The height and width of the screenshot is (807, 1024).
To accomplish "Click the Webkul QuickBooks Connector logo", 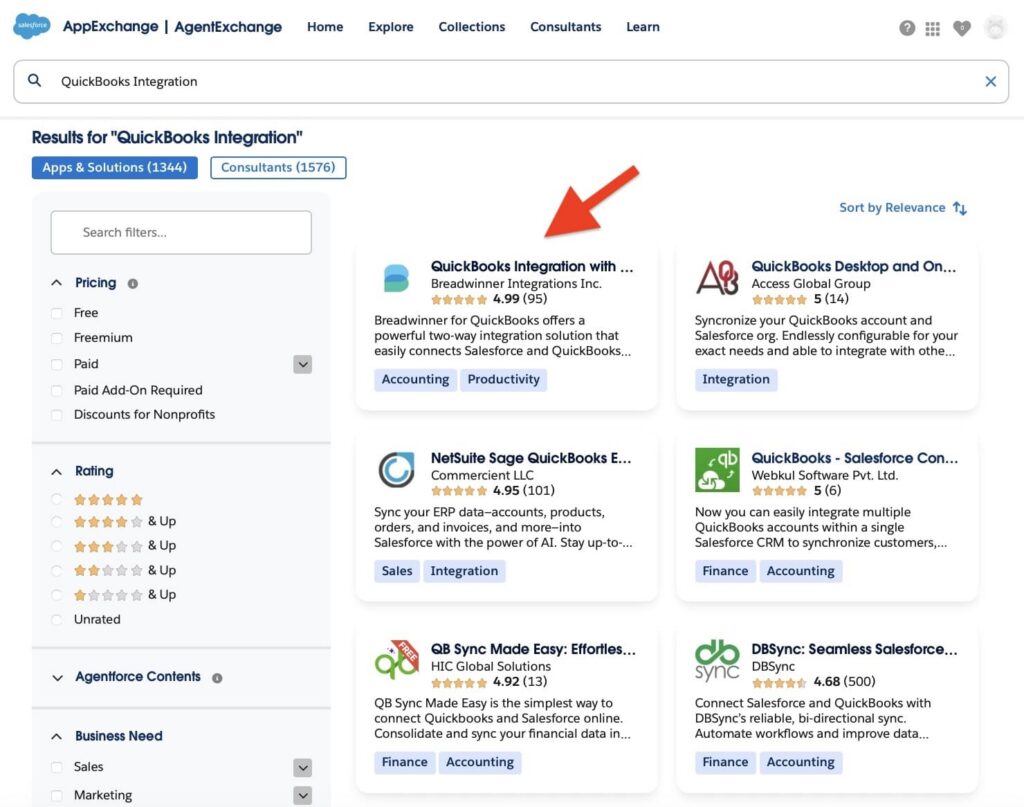I will pyautogui.click(x=716, y=470).
